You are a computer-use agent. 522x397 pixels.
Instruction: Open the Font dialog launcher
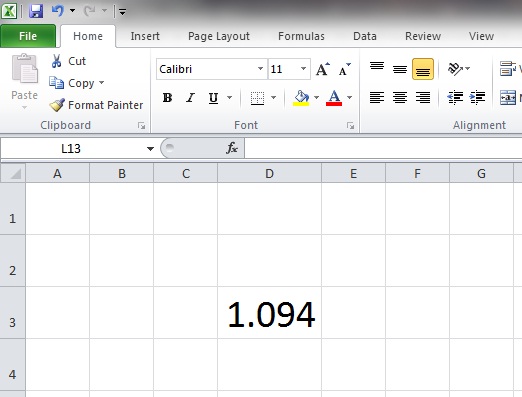pyautogui.click(x=350, y=126)
